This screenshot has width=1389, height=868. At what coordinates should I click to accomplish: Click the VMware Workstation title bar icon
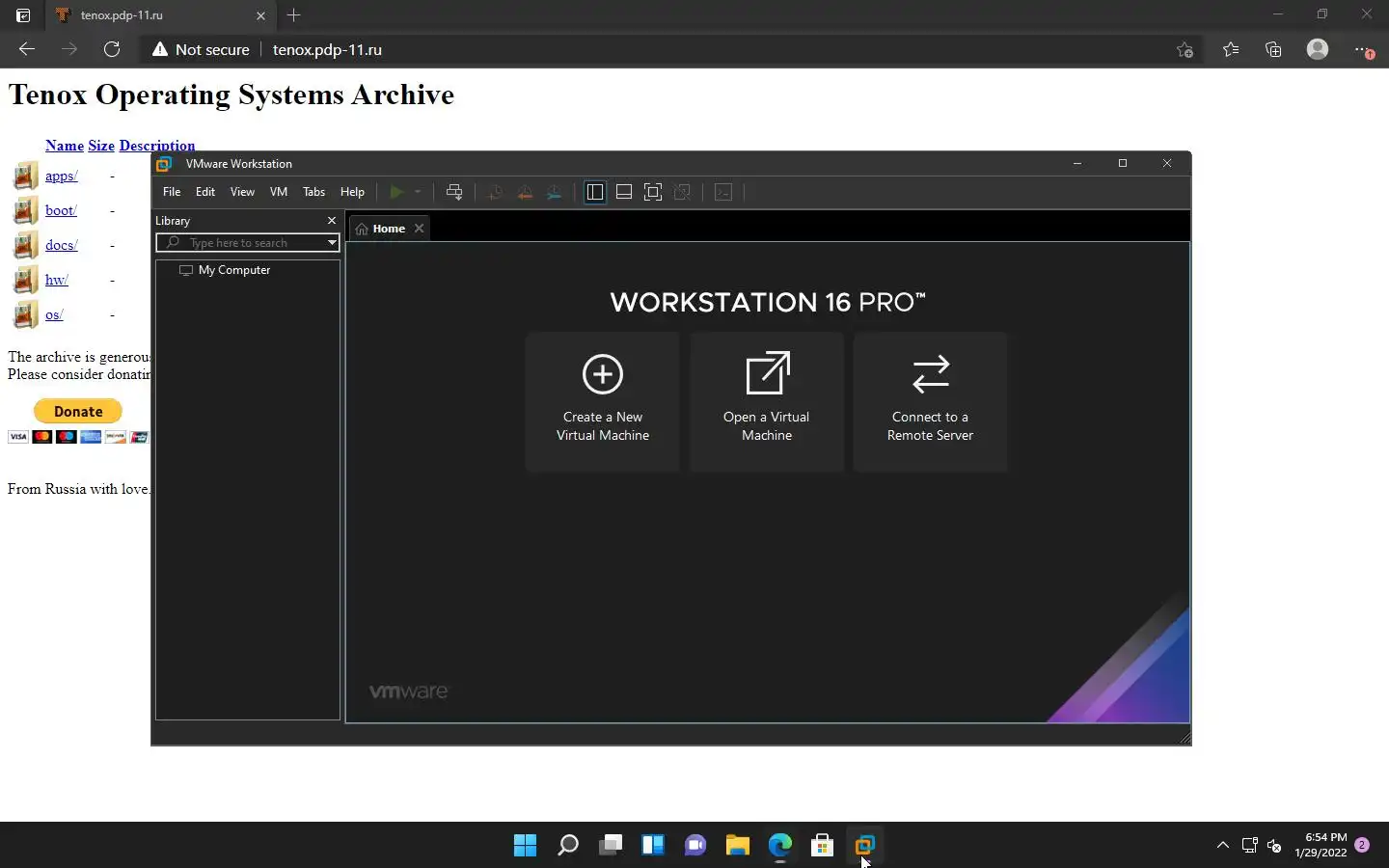tap(164, 164)
